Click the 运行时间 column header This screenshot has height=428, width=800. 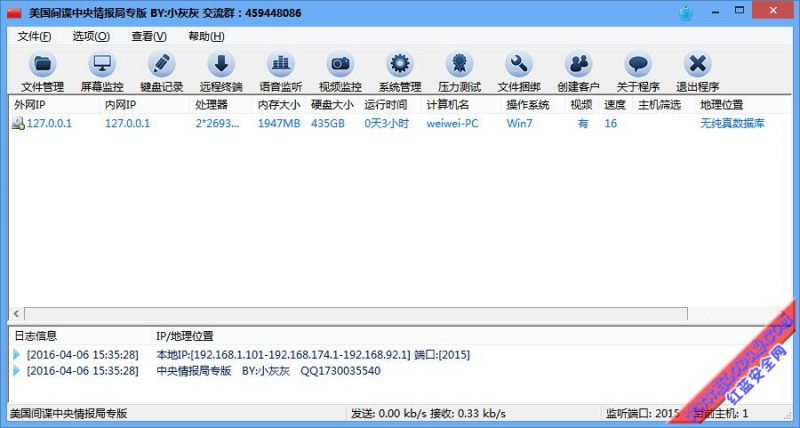[390, 105]
